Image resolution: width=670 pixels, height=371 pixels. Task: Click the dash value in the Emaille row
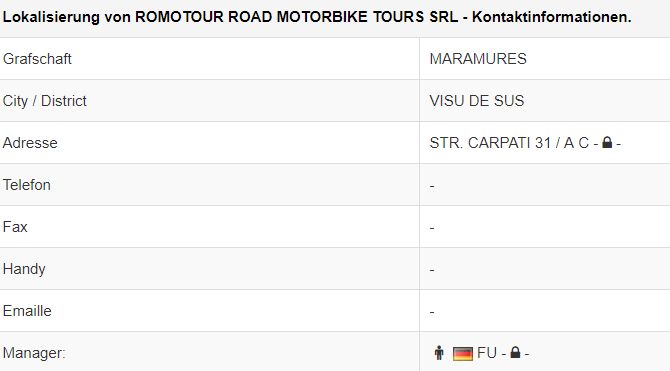click(432, 312)
